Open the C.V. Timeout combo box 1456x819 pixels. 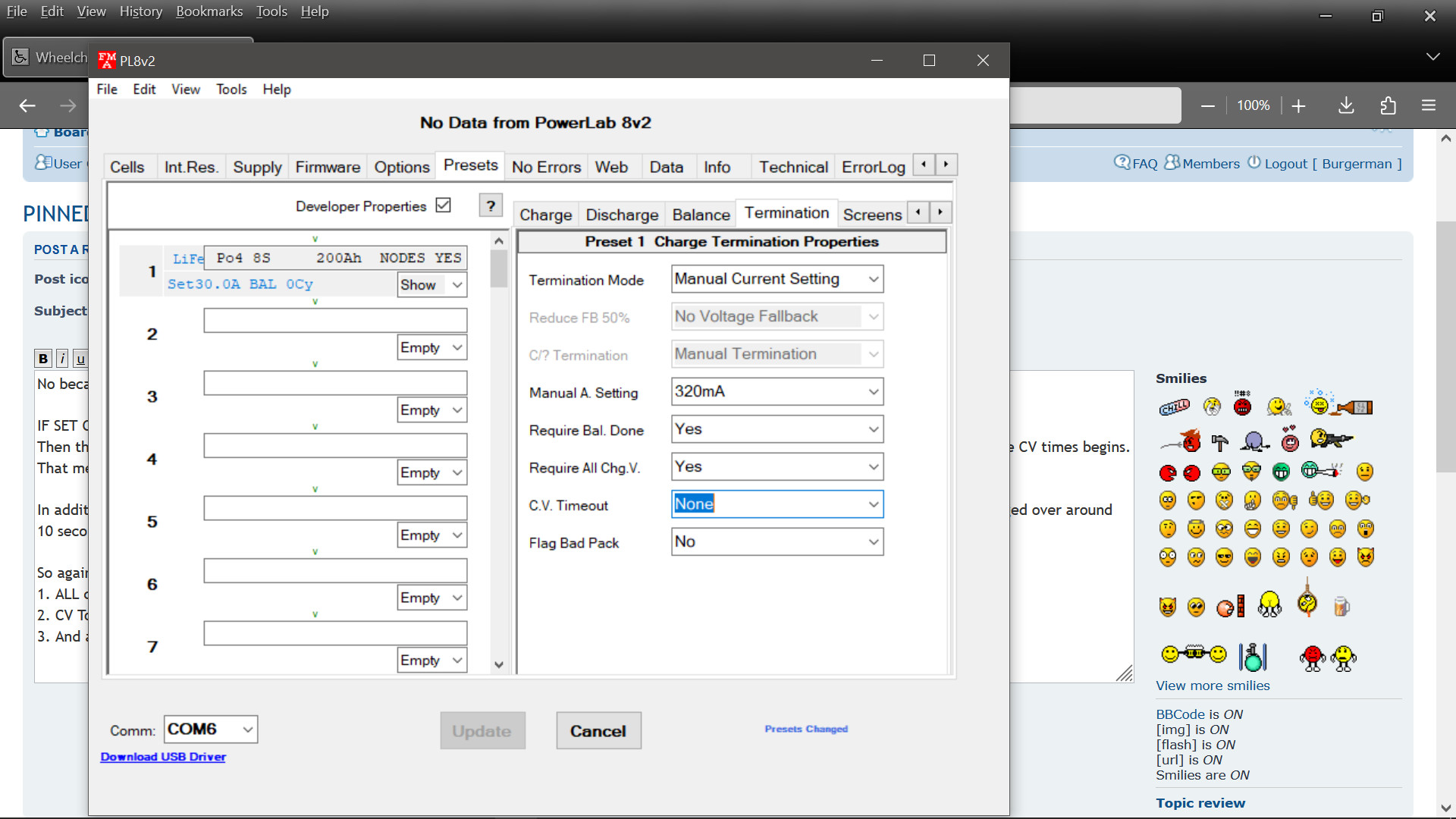874,504
